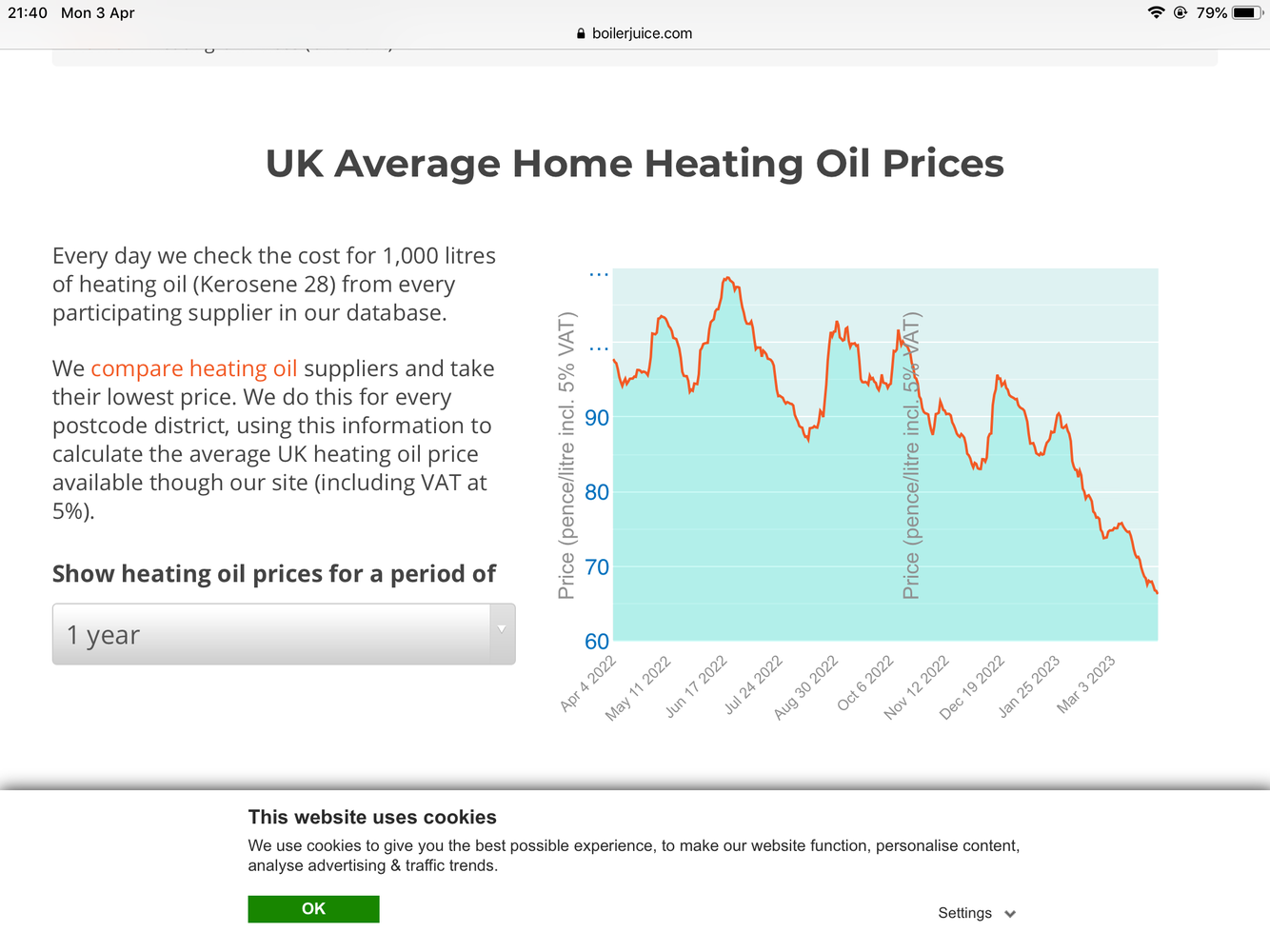
Task: Accept cookies with the OK button
Action: click(x=313, y=909)
